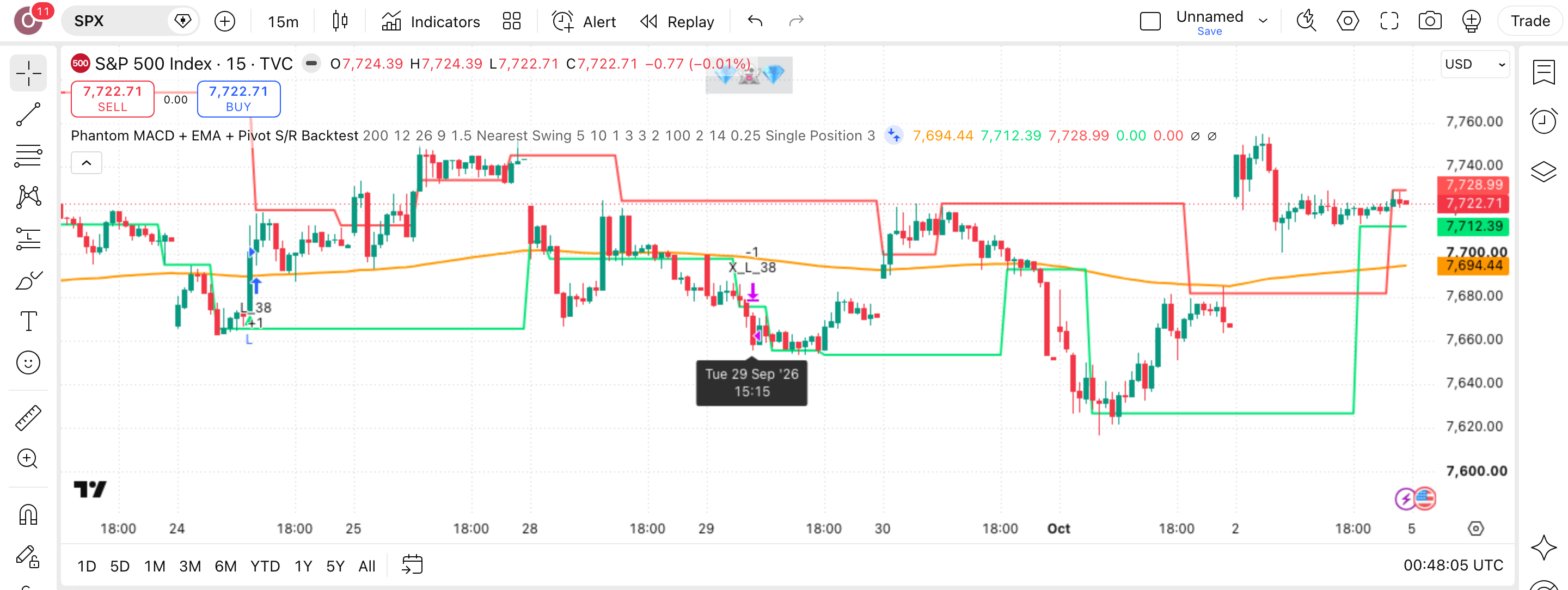This screenshot has width=1568, height=590.
Task: Open chart settings hexagon icon
Action: tap(1347, 21)
